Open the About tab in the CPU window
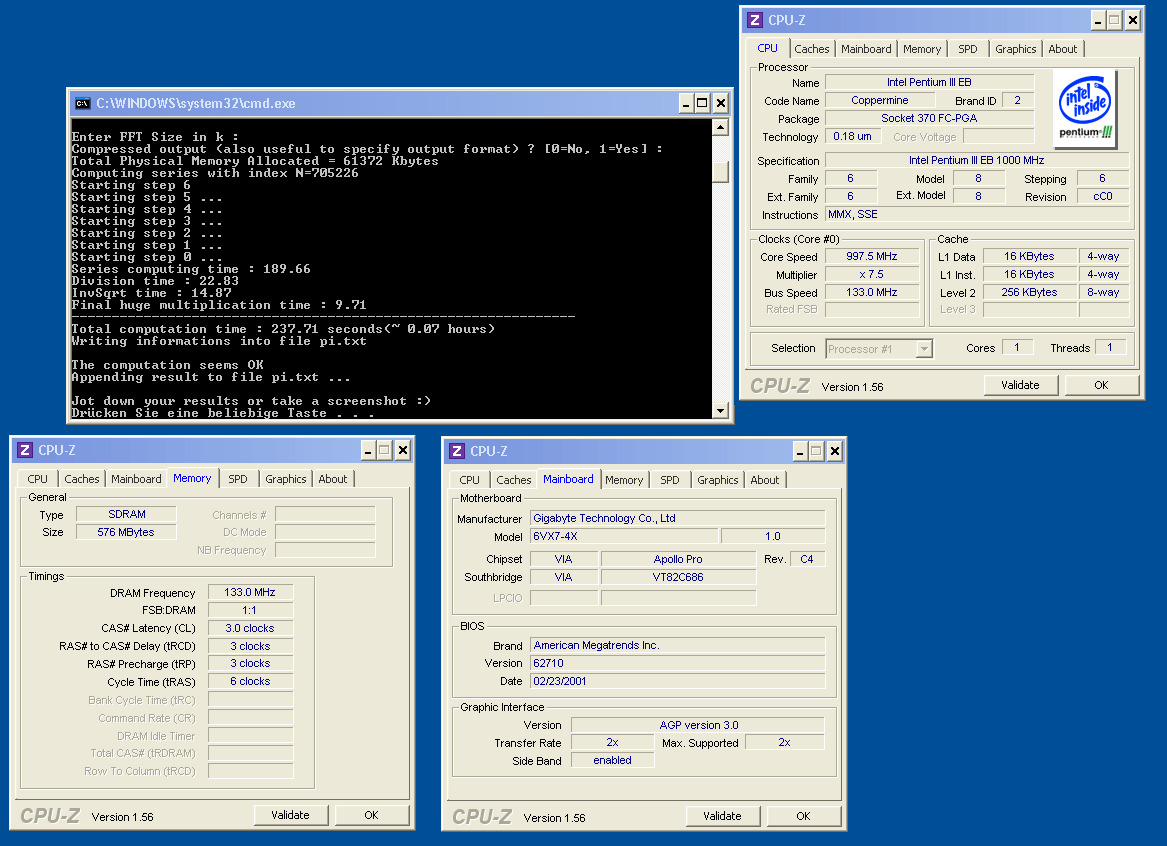Image resolution: width=1167 pixels, height=846 pixels. click(1062, 49)
